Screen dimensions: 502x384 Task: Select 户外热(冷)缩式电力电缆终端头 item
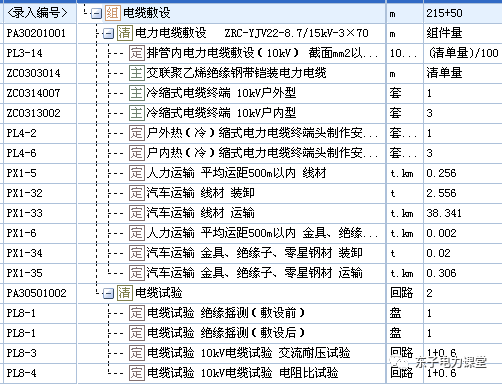click(262, 133)
